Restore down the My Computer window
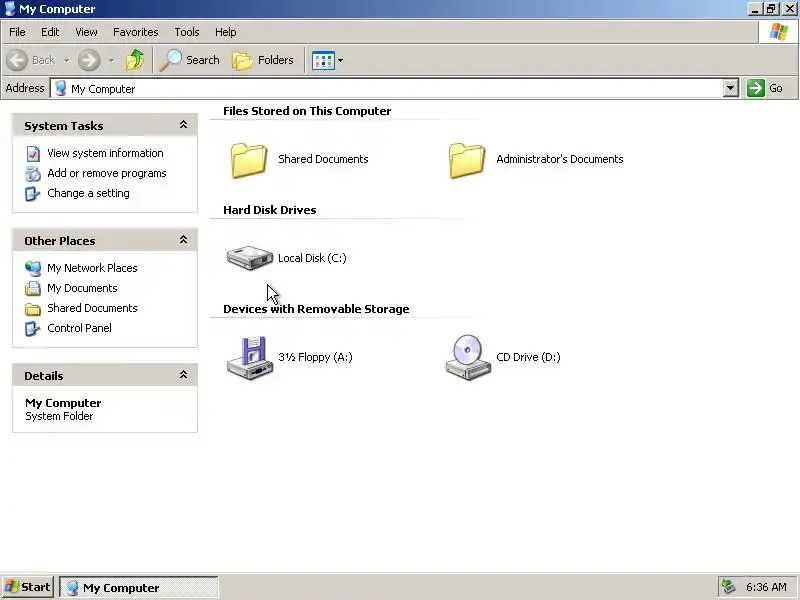Viewport: 800px width, 600px height. pos(771,9)
